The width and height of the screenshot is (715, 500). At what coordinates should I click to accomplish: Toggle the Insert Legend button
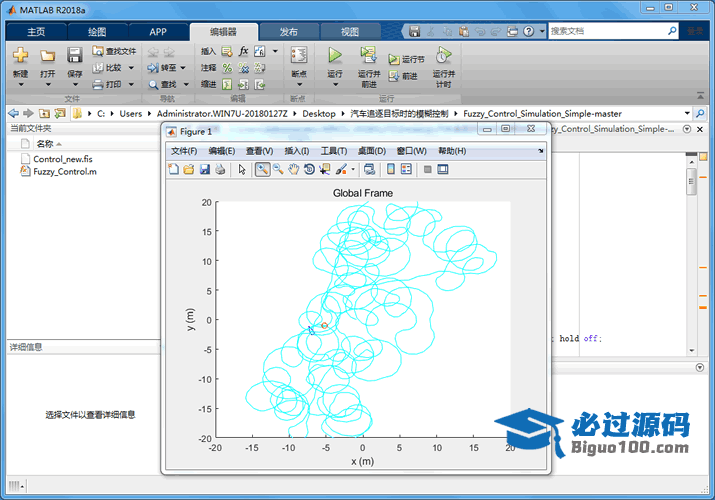[x=406, y=170]
